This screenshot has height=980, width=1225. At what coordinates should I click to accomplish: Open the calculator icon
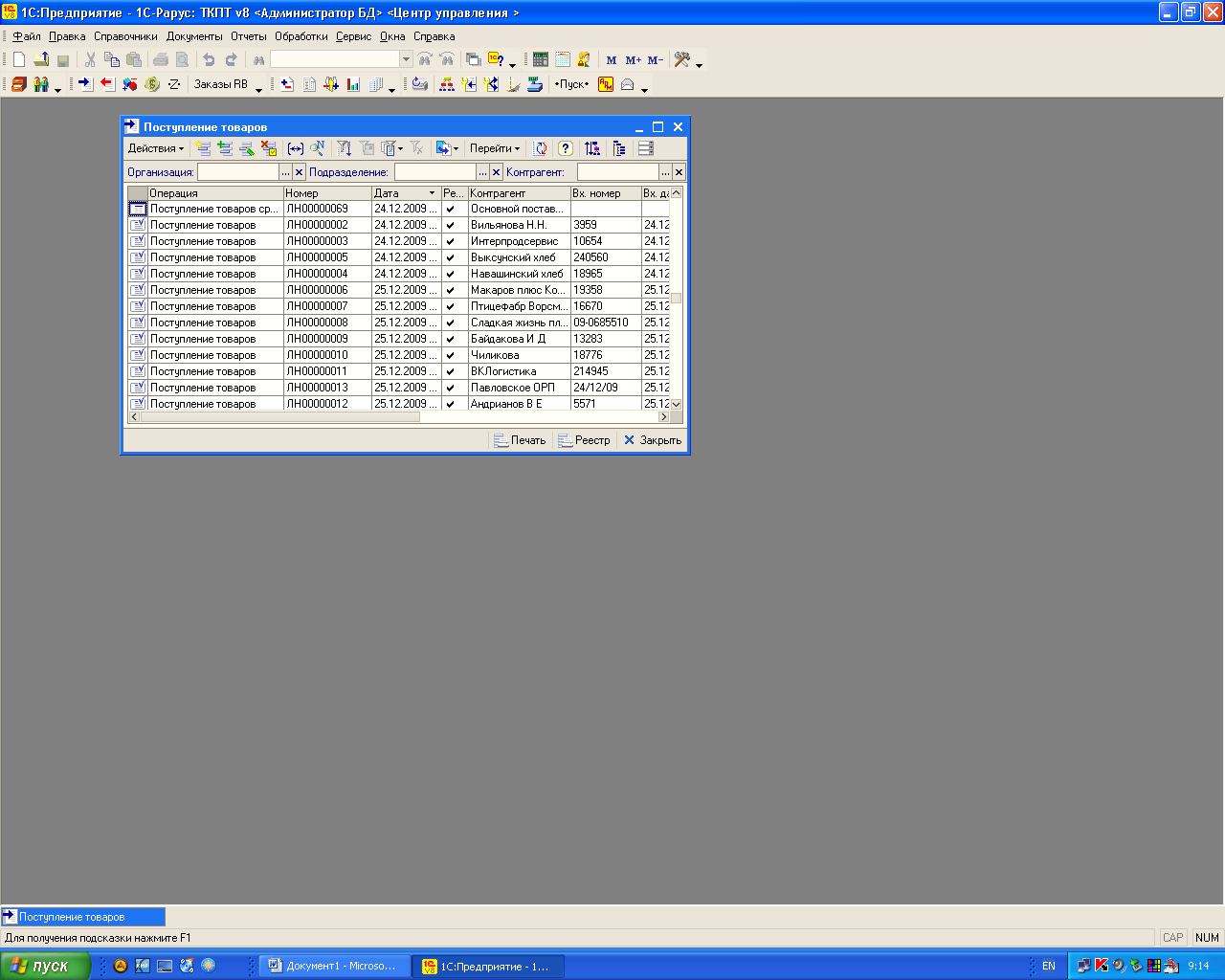point(541,59)
